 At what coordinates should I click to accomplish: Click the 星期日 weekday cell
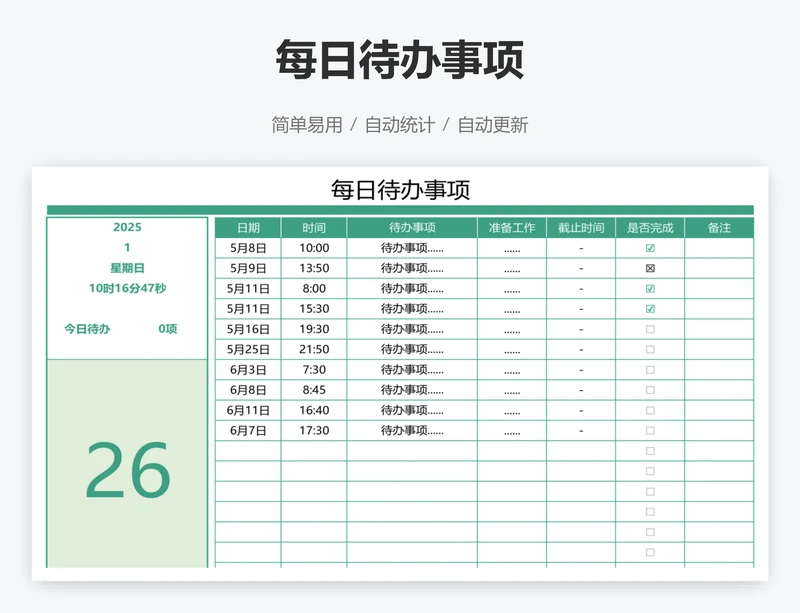[x=127, y=268]
